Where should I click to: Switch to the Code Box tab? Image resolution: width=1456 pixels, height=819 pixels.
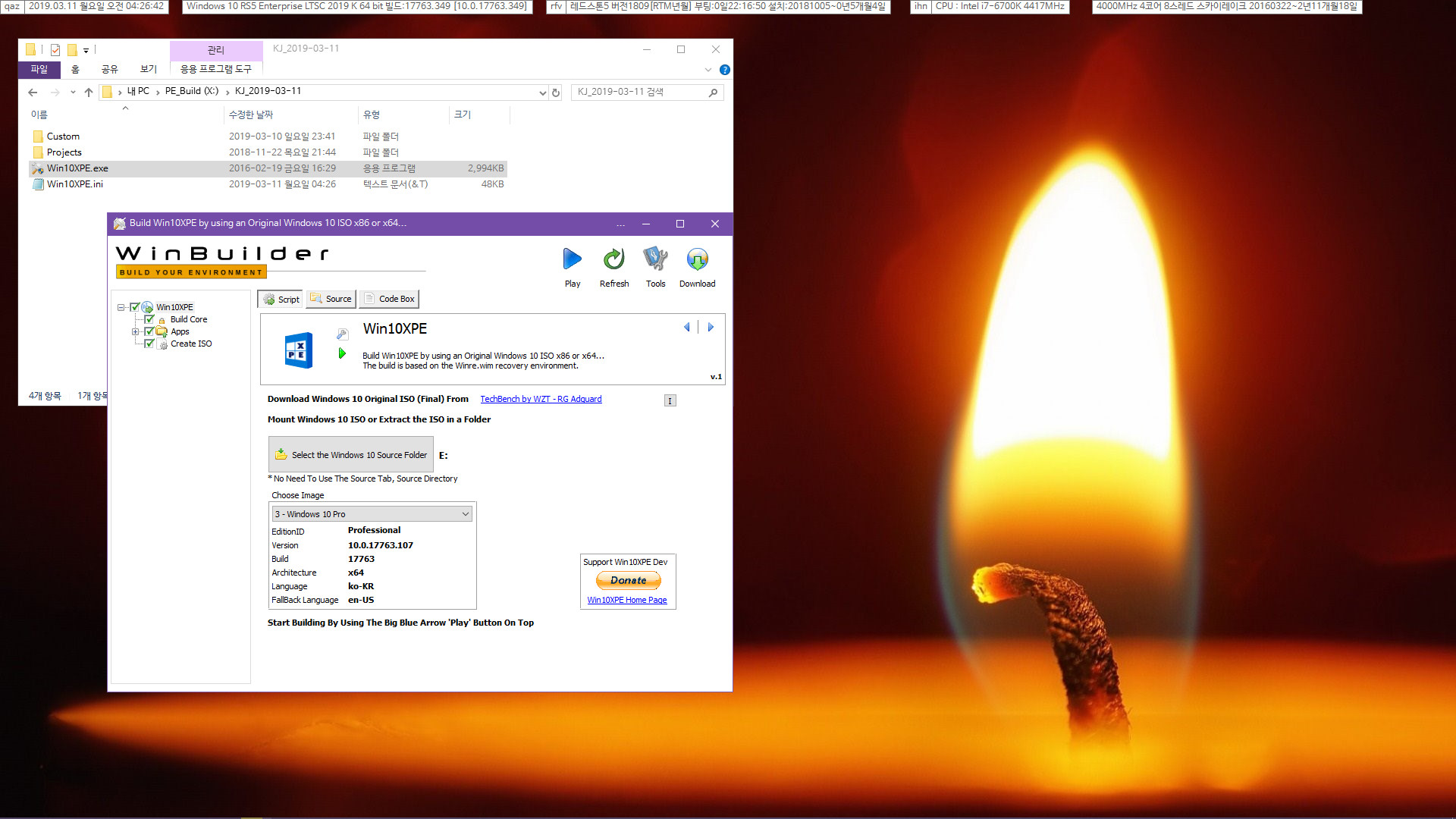[x=389, y=299]
